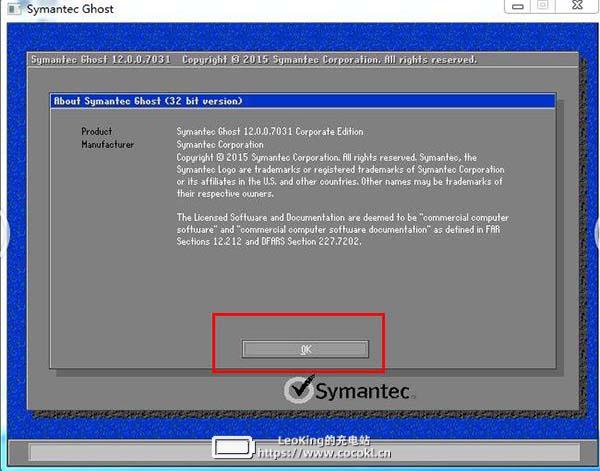The height and width of the screenshot is (471, 600).
Task: Maximize the Symantec Ghost window
Action: 543,5
